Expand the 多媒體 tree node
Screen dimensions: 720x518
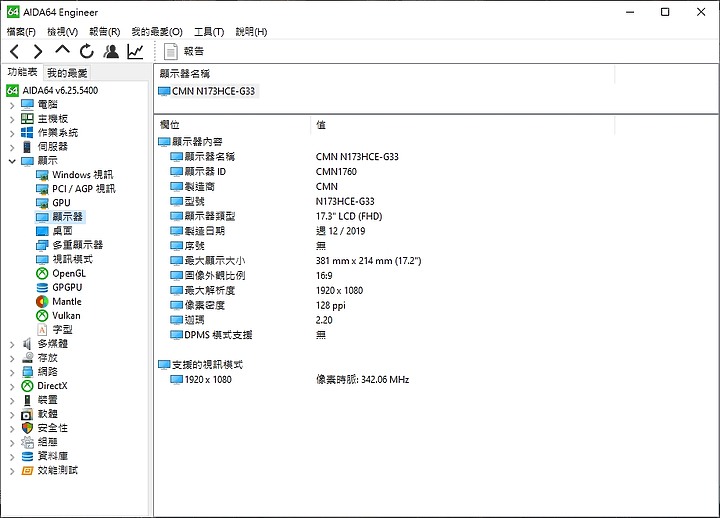point(12,344)
